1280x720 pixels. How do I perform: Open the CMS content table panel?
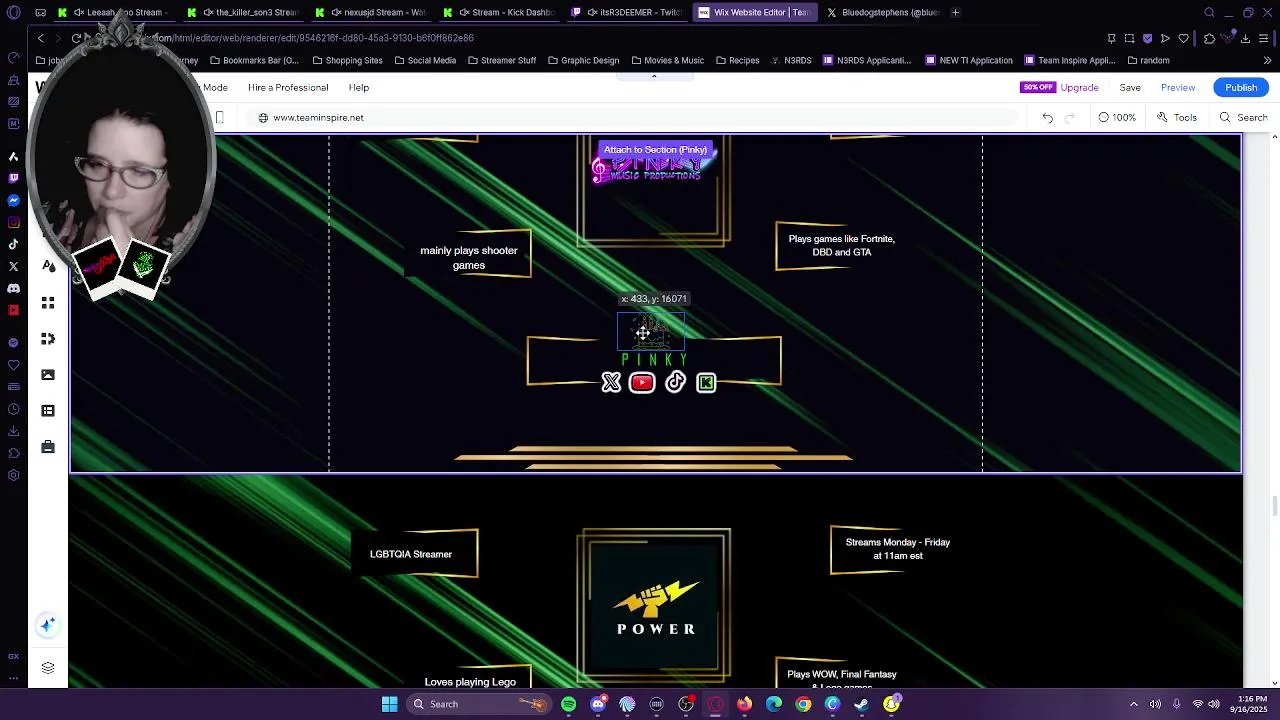pos(48,411)
